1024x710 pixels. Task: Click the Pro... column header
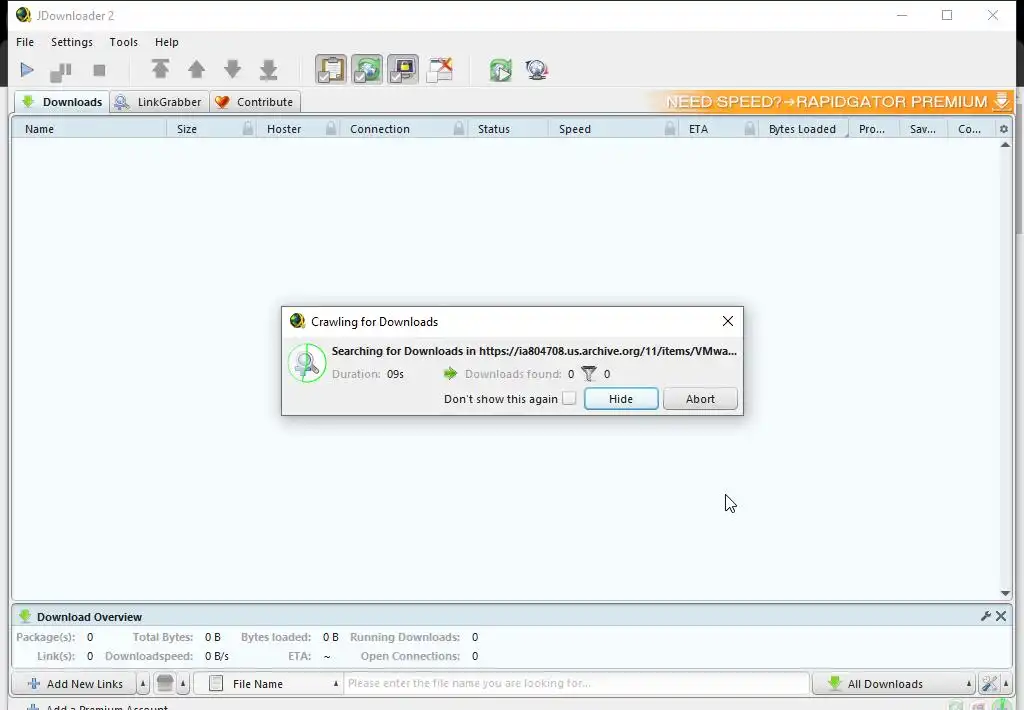872,129
